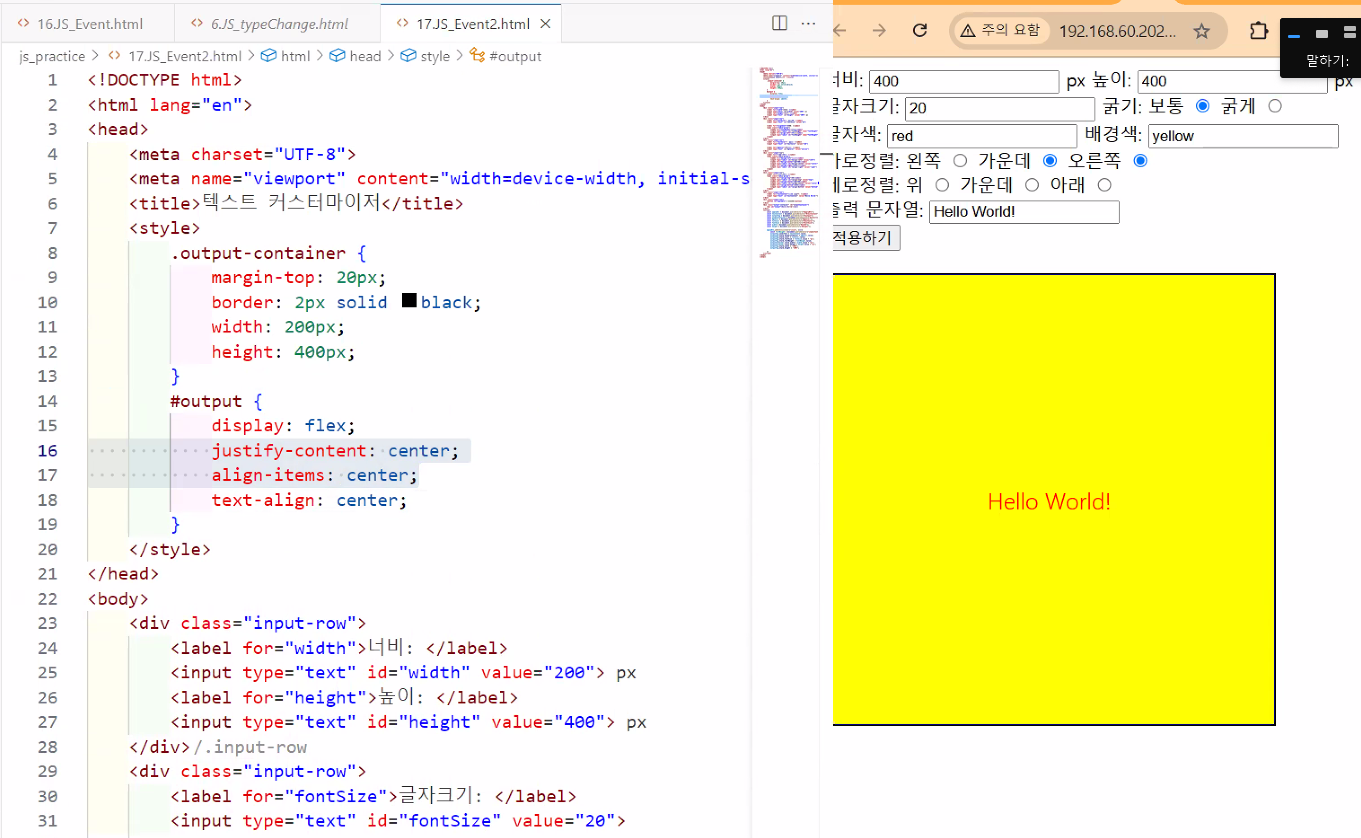The width and height of the screenshot is (1361, 838).
Task: Go back in the browser window
Action: pyautogui.click(x=840, y=31)
